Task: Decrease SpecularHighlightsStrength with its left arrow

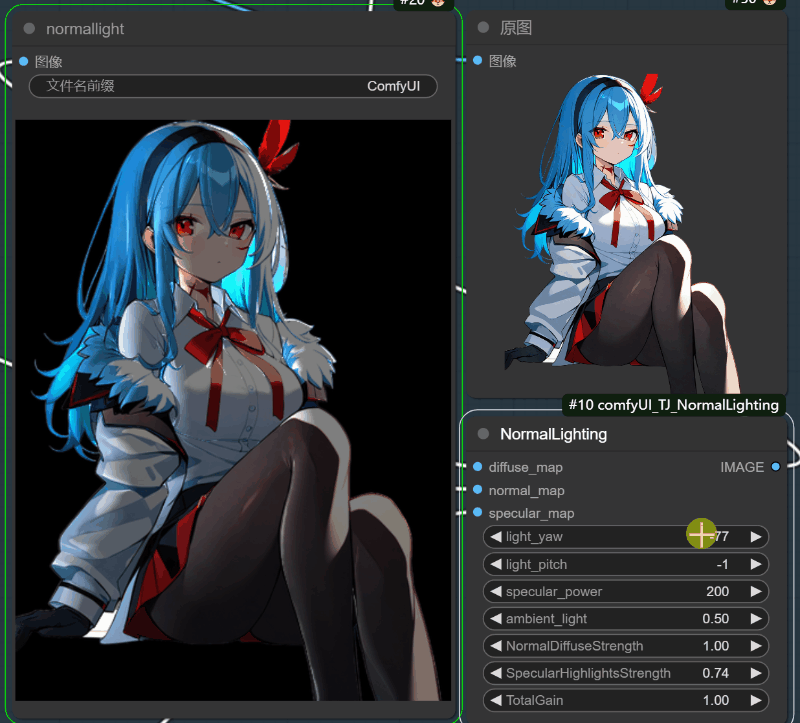Action: (495, 673)
